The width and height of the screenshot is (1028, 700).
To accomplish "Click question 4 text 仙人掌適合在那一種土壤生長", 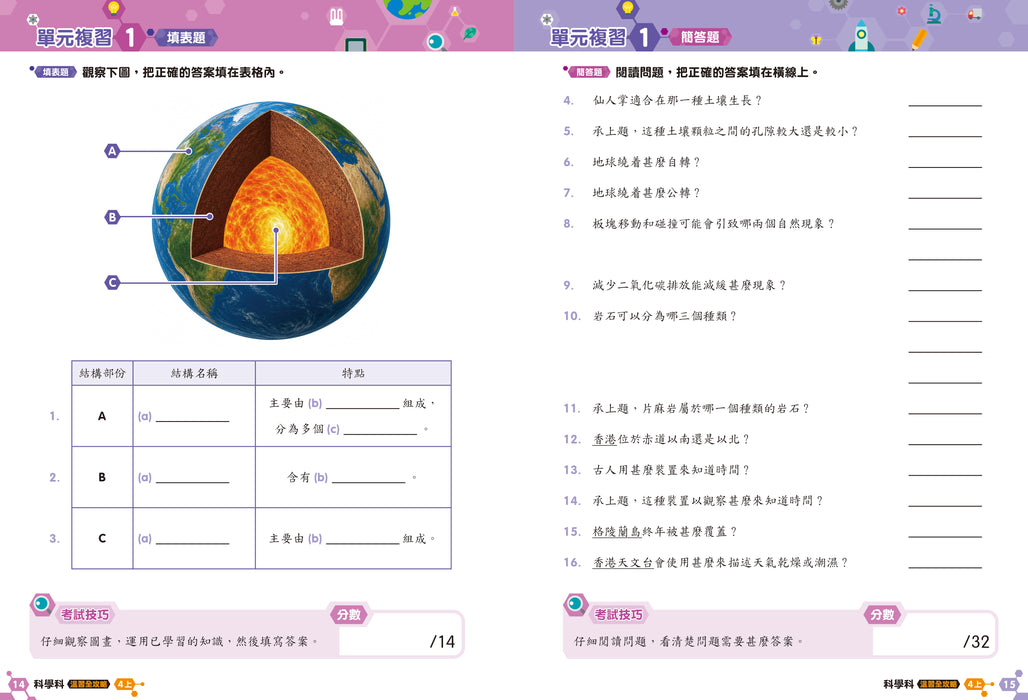I will (677, 100).
